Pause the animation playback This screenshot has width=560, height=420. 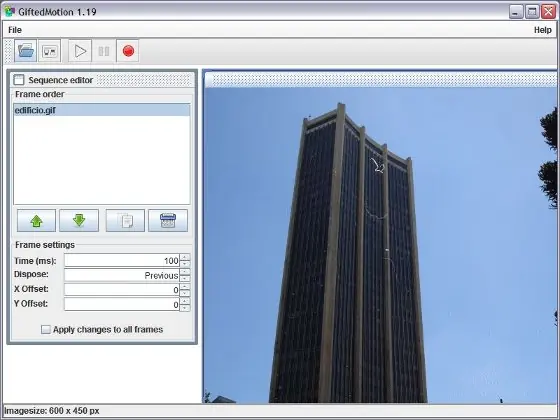click(x=104, y=51)
